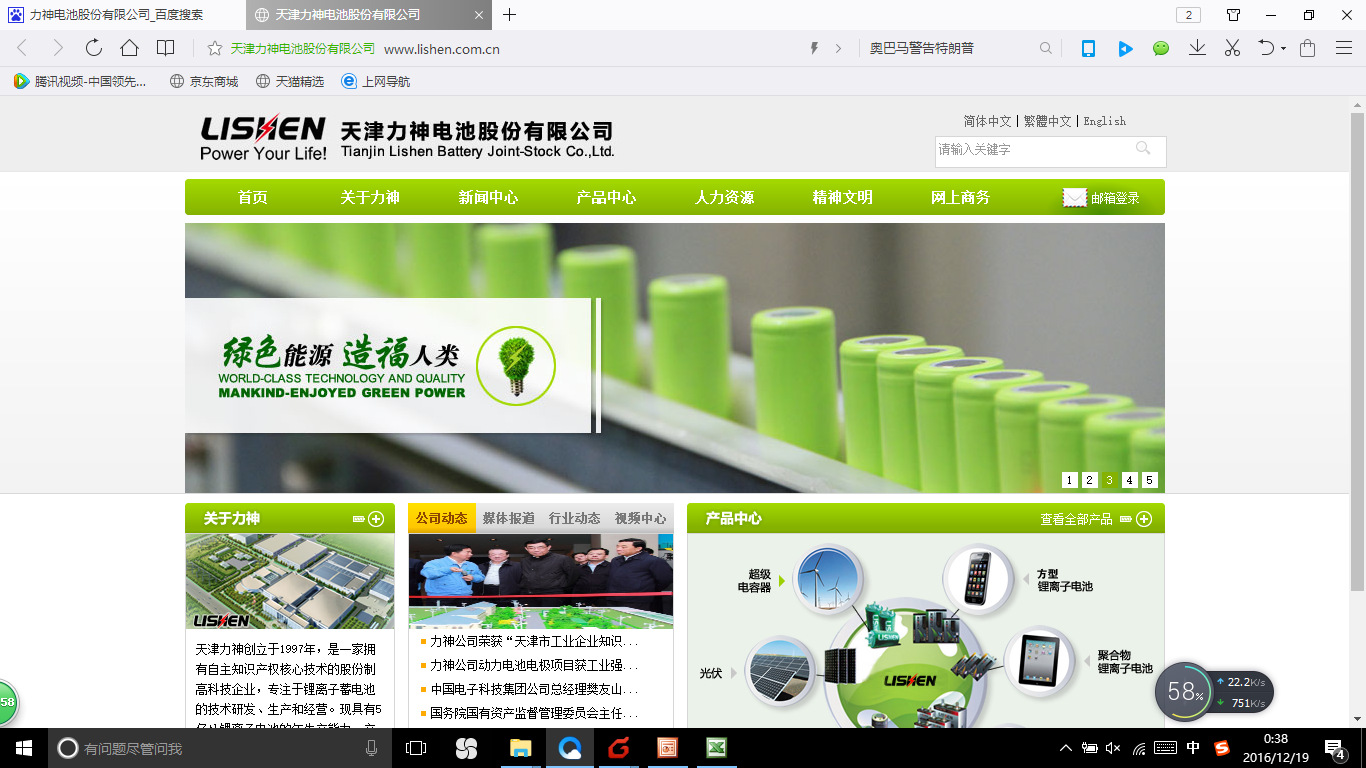This screenshot has width=1366, height=768.
Task: Switch to the 力神电池股份有限公司_百度搜索 tab
Action: pyautogui.click(x=122, y=15)
